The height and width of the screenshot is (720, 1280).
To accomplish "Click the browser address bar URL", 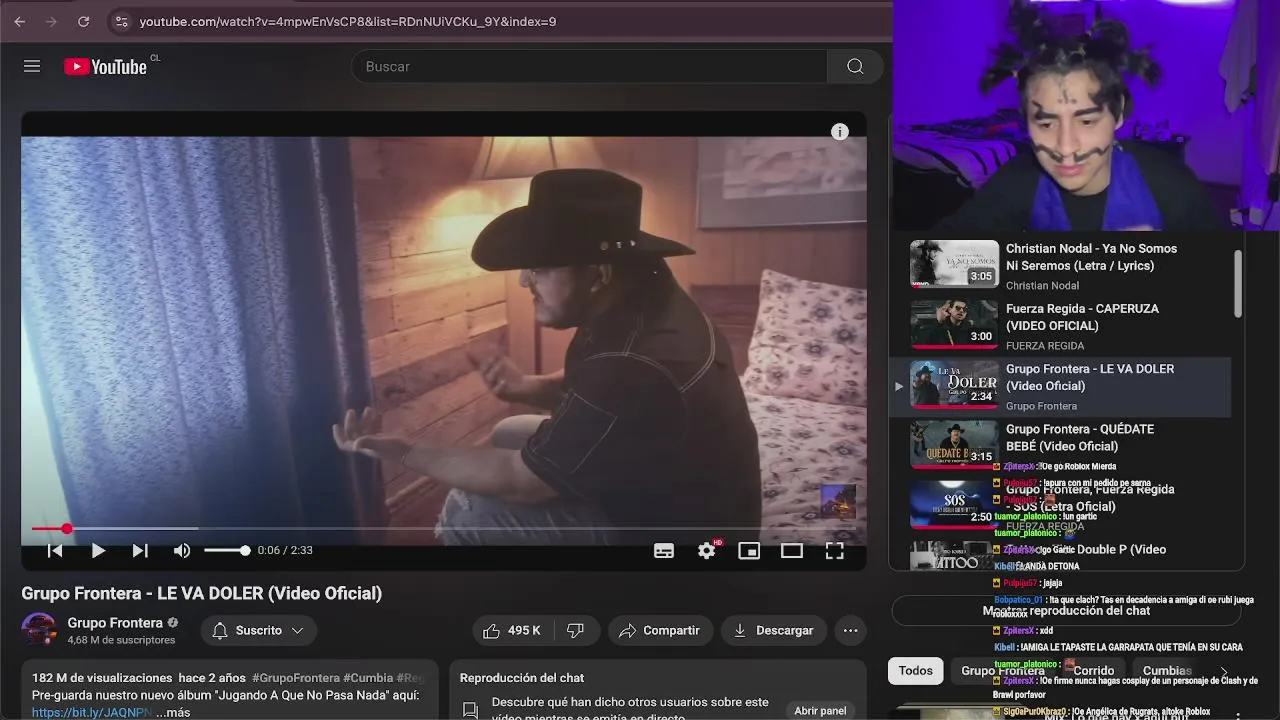I will [348, 21].
